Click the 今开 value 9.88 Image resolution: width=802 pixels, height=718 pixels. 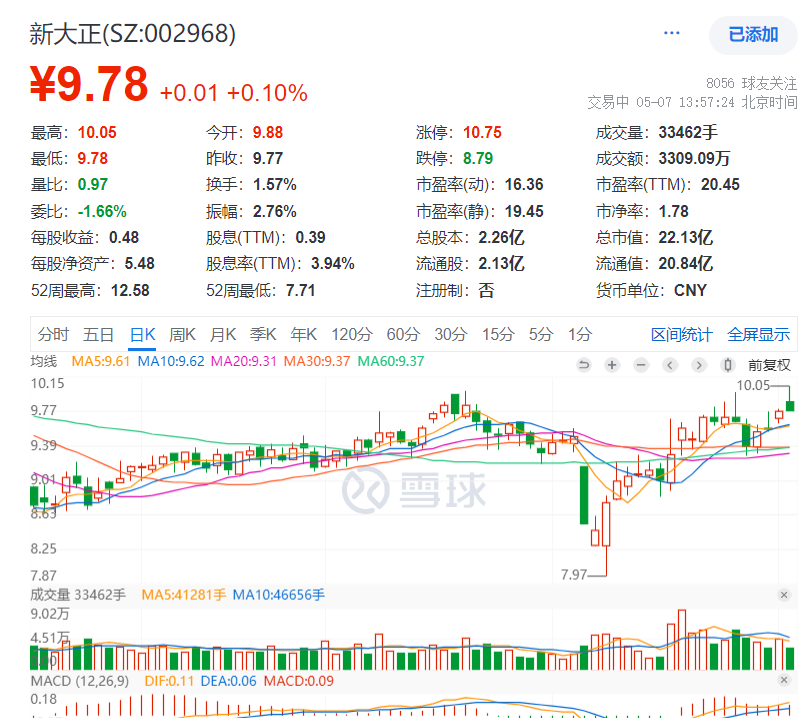click(x=268, y=133)
